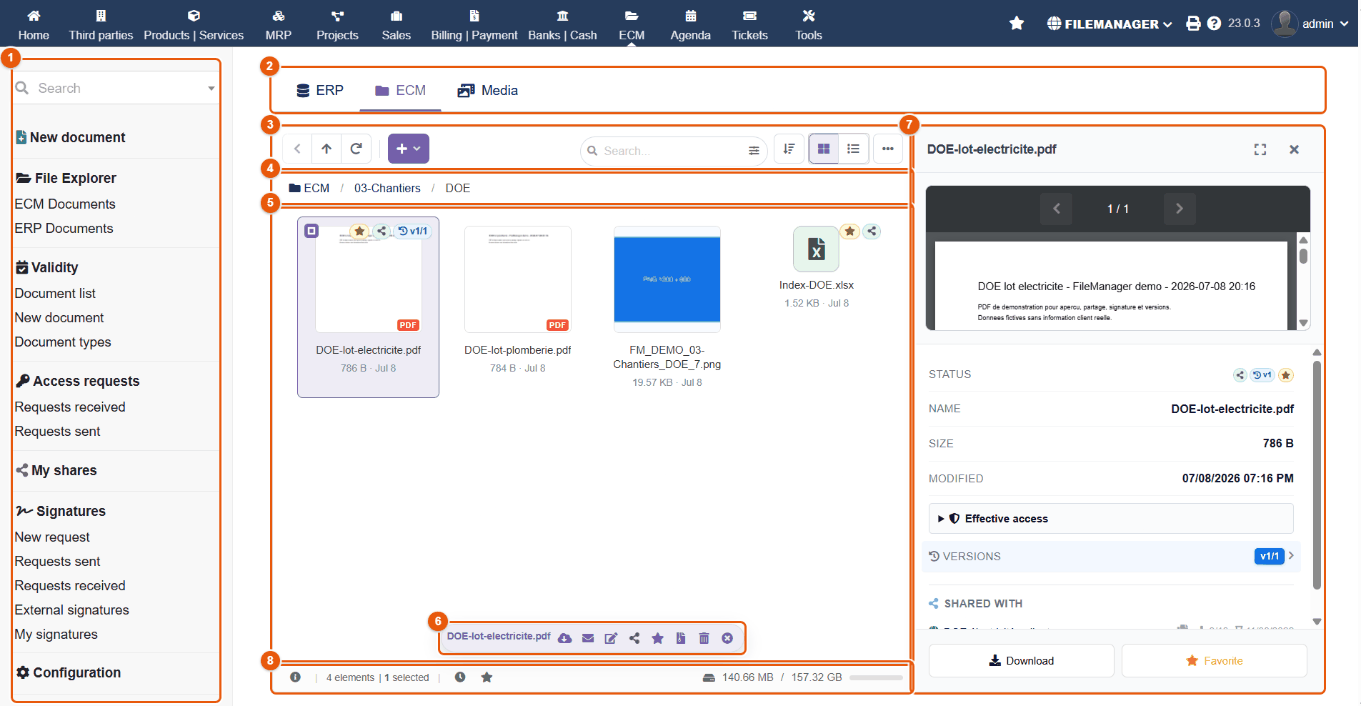Click the details panel vertical scrollbar
This screenshot has height=706, width=1361.
coord(1317,476)
